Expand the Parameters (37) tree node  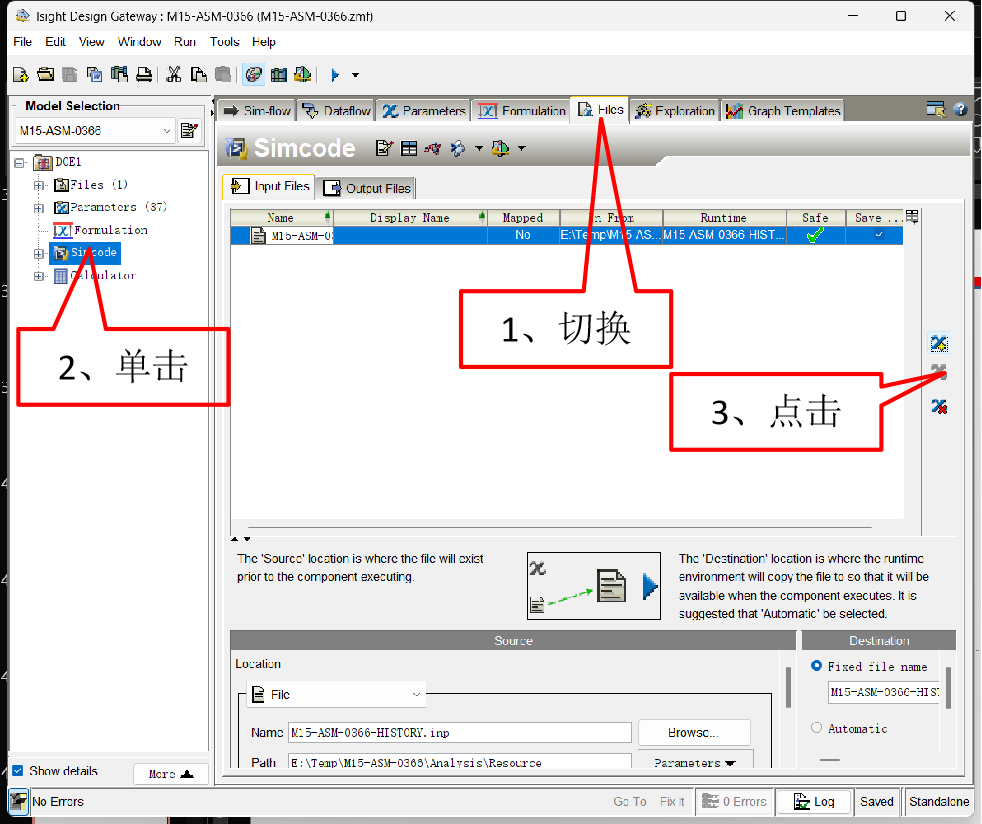pos(40,207)
